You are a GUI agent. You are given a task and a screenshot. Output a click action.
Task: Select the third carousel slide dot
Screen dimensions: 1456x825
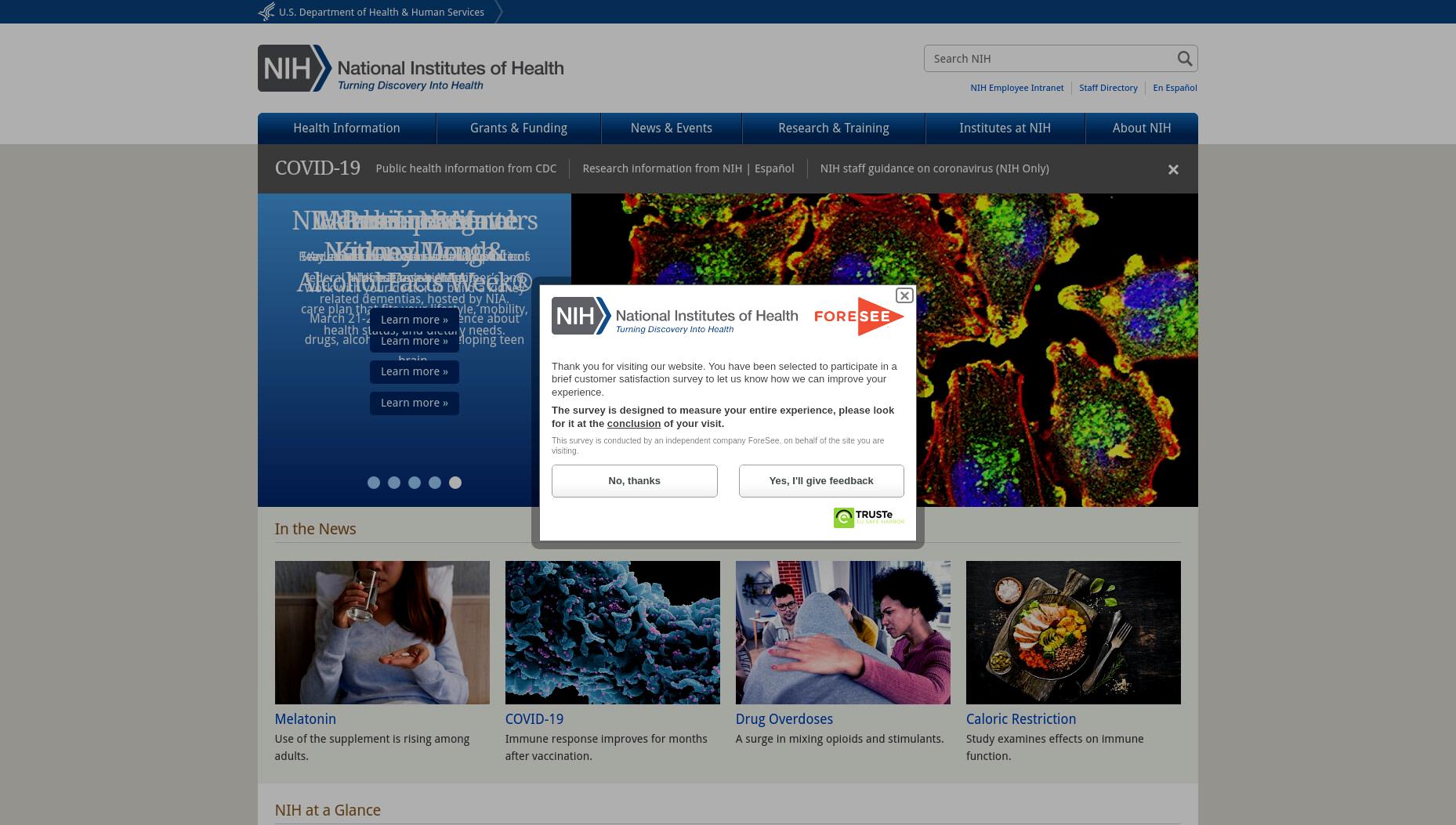[x=415, y=483]
